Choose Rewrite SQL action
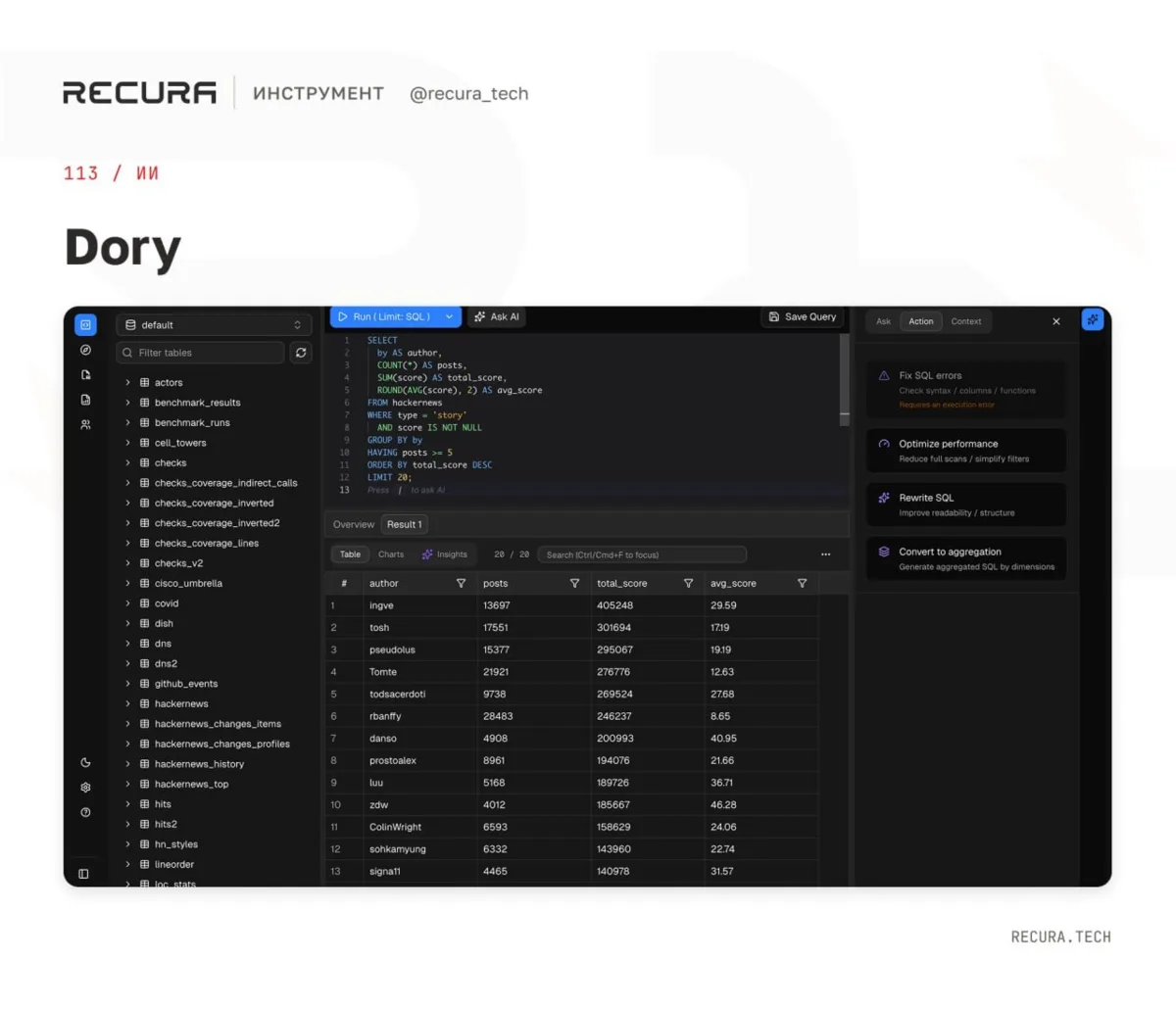 click(966, 505)
